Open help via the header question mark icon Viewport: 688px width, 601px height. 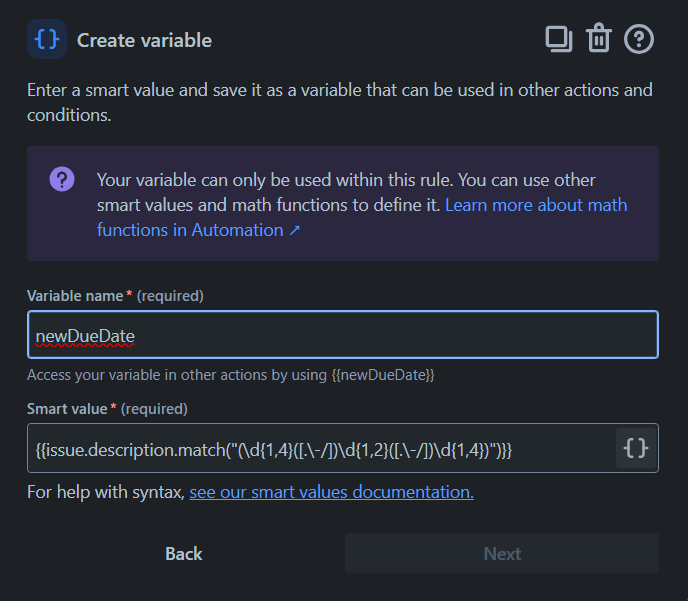pos(638,39)
